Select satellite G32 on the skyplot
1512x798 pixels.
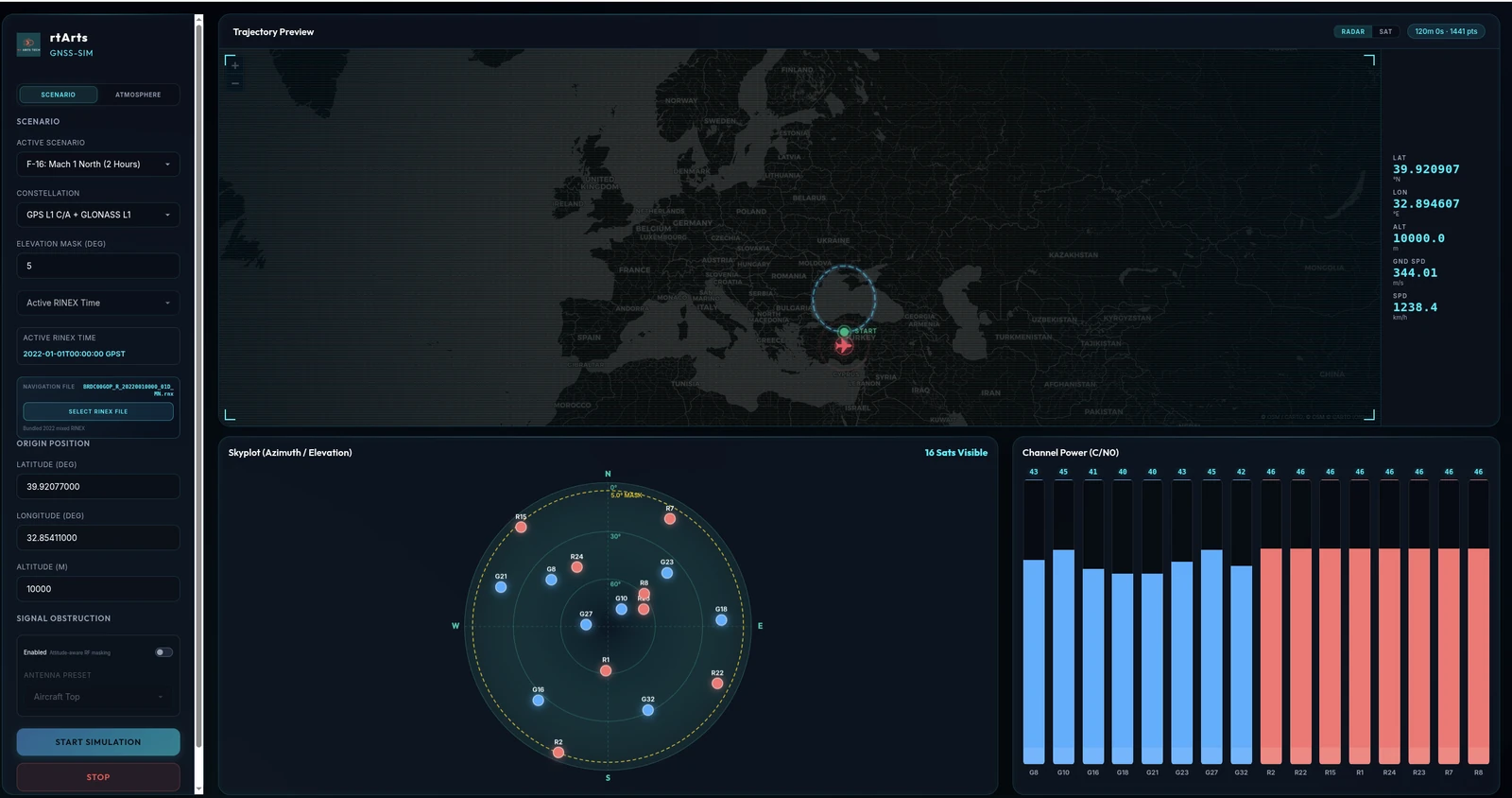tap(647, 710)
